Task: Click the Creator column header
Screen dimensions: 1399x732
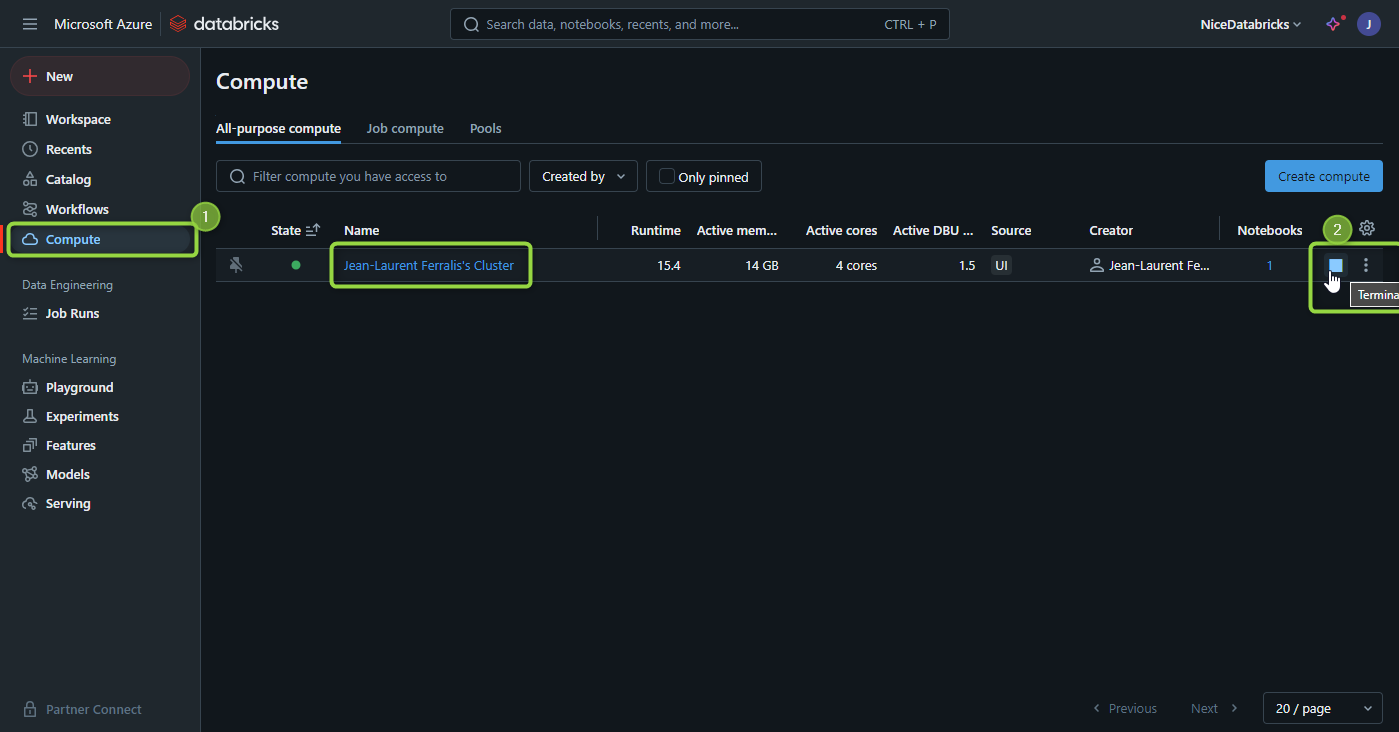Action: pyautogui.click(x=1111, y=230)
